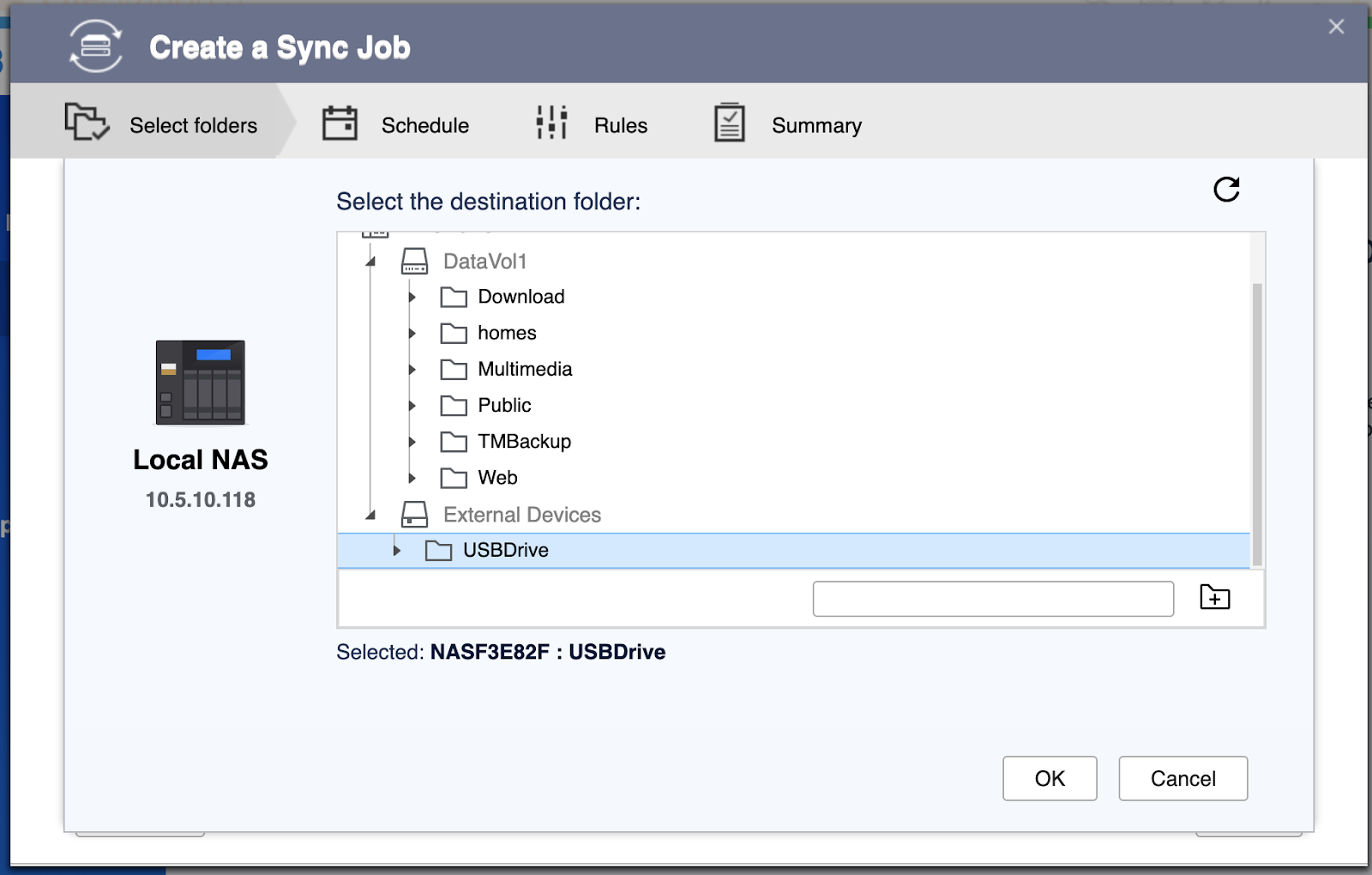This screenshot has height=875, width=1372.
Task: Click the DataVol1 drive icon
Action: [x=414, y=261]
